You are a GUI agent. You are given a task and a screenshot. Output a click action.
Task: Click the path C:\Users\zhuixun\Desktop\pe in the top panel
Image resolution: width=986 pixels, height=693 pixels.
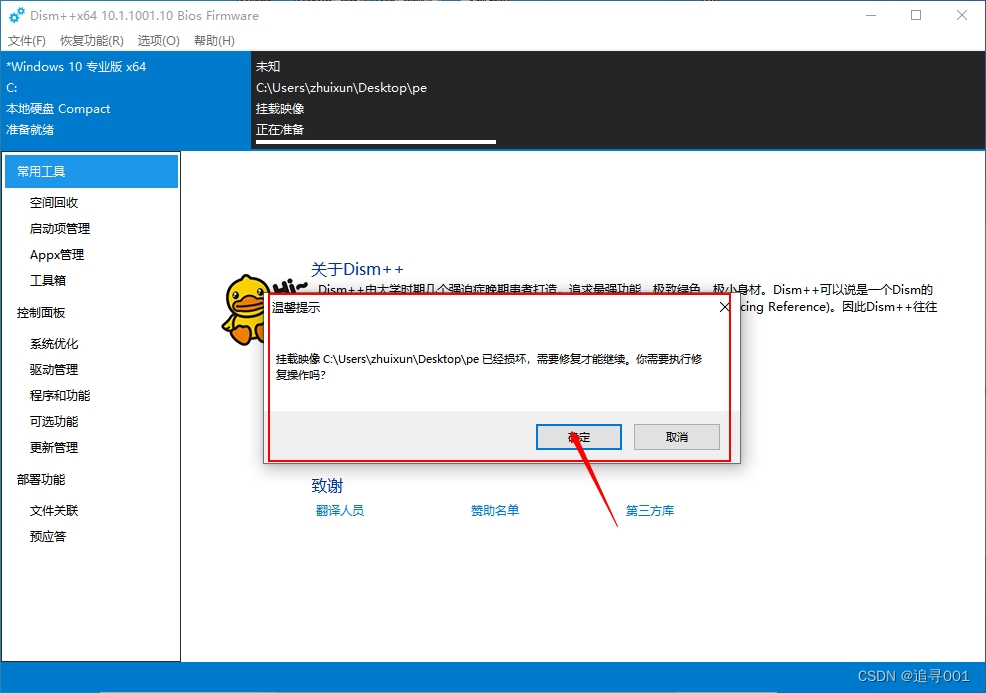click(x=341, y=87)
